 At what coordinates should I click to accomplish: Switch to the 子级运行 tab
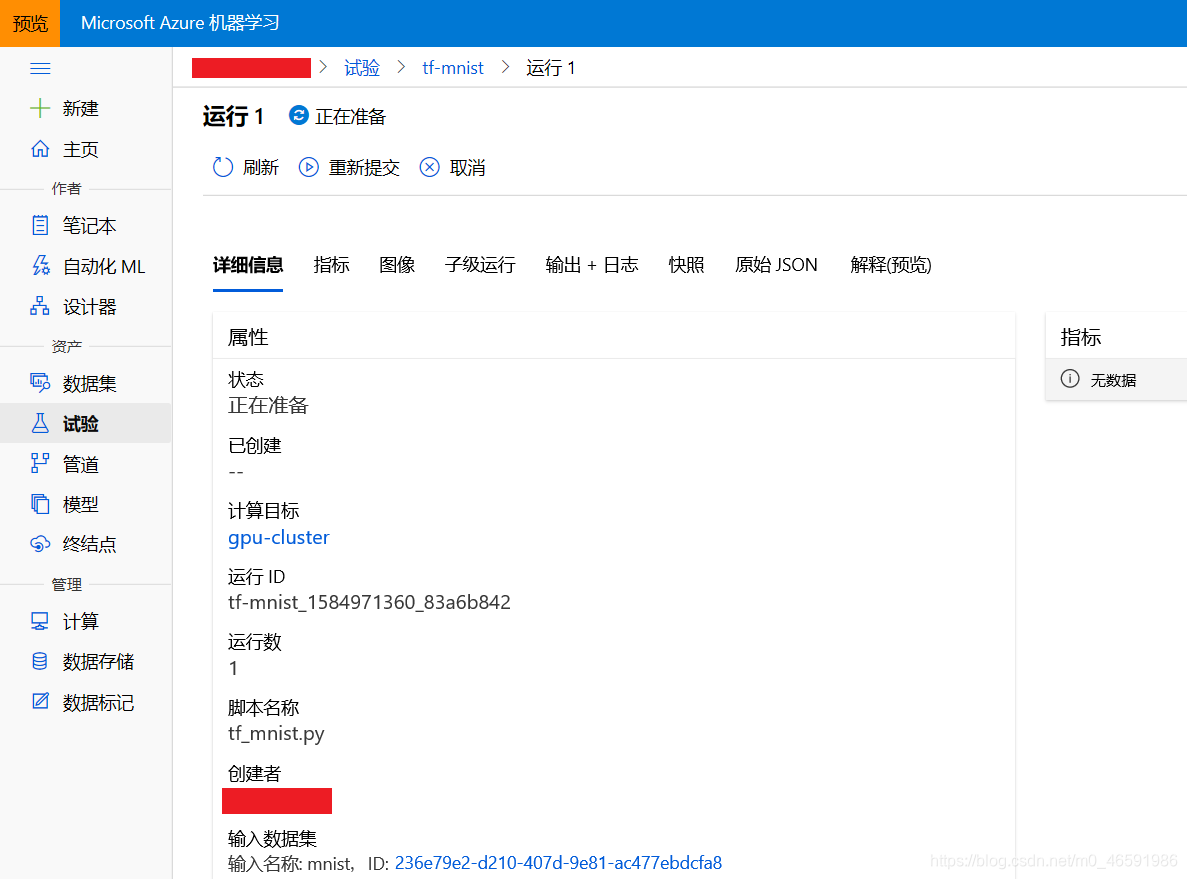click(x=480, y=265)
